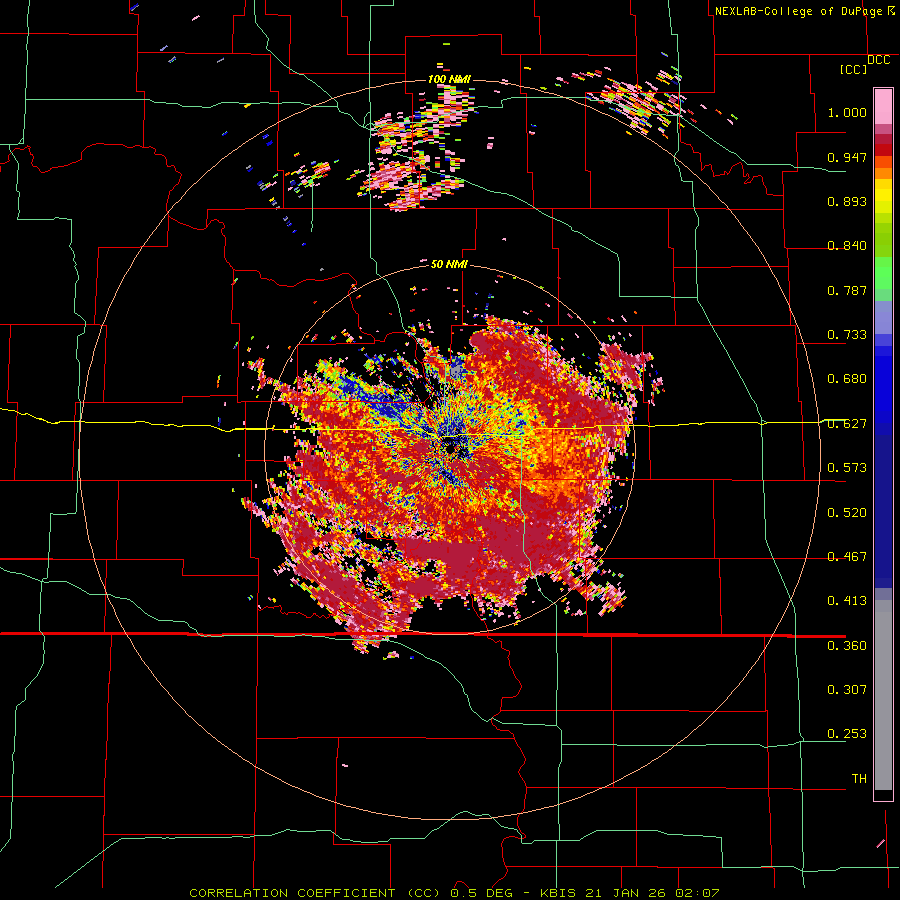Click the 0.840 legend value
The image size is (900, 900).
tap(847, 246)
